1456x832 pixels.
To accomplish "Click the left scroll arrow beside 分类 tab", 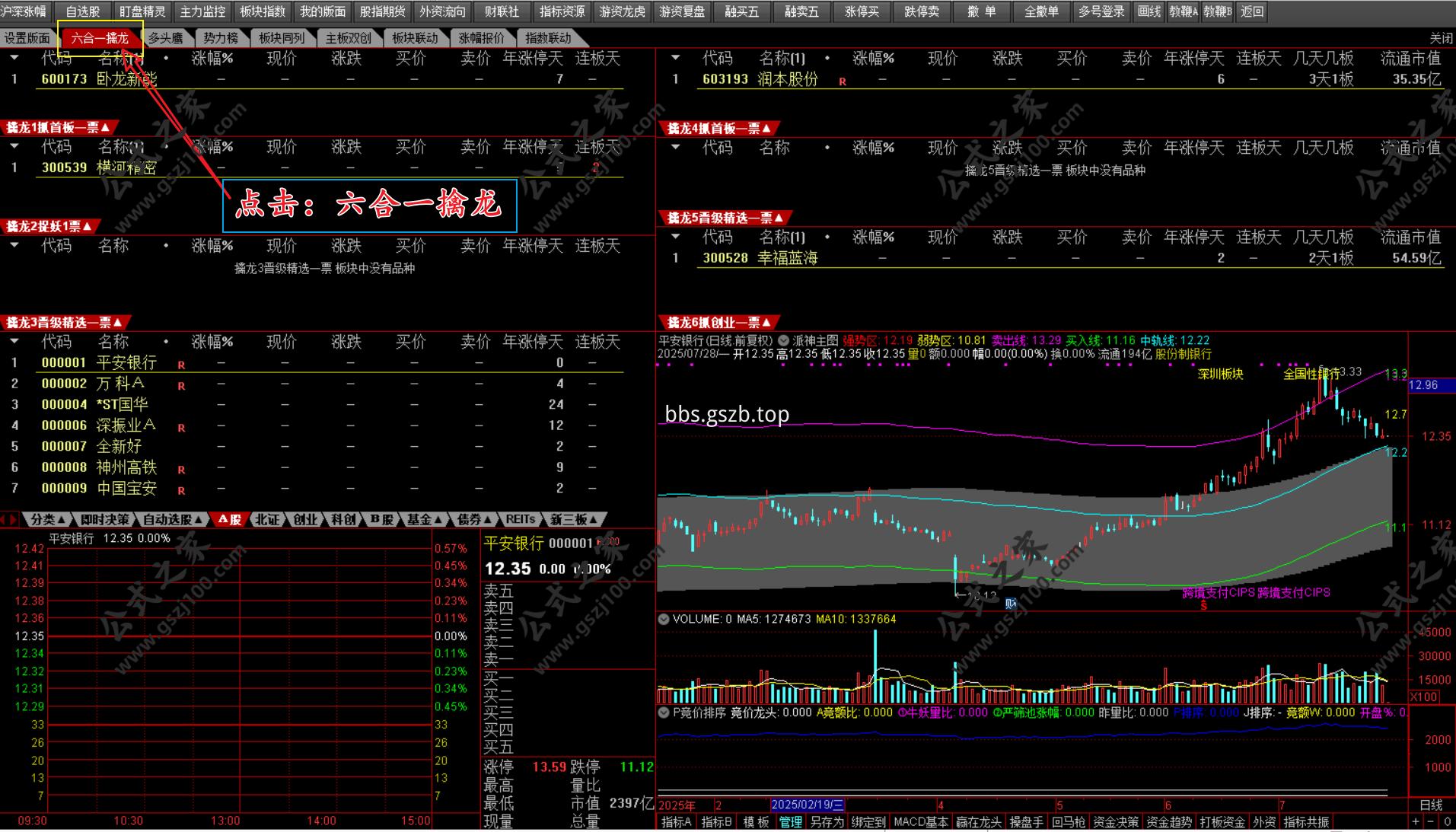I will point(4,519).
